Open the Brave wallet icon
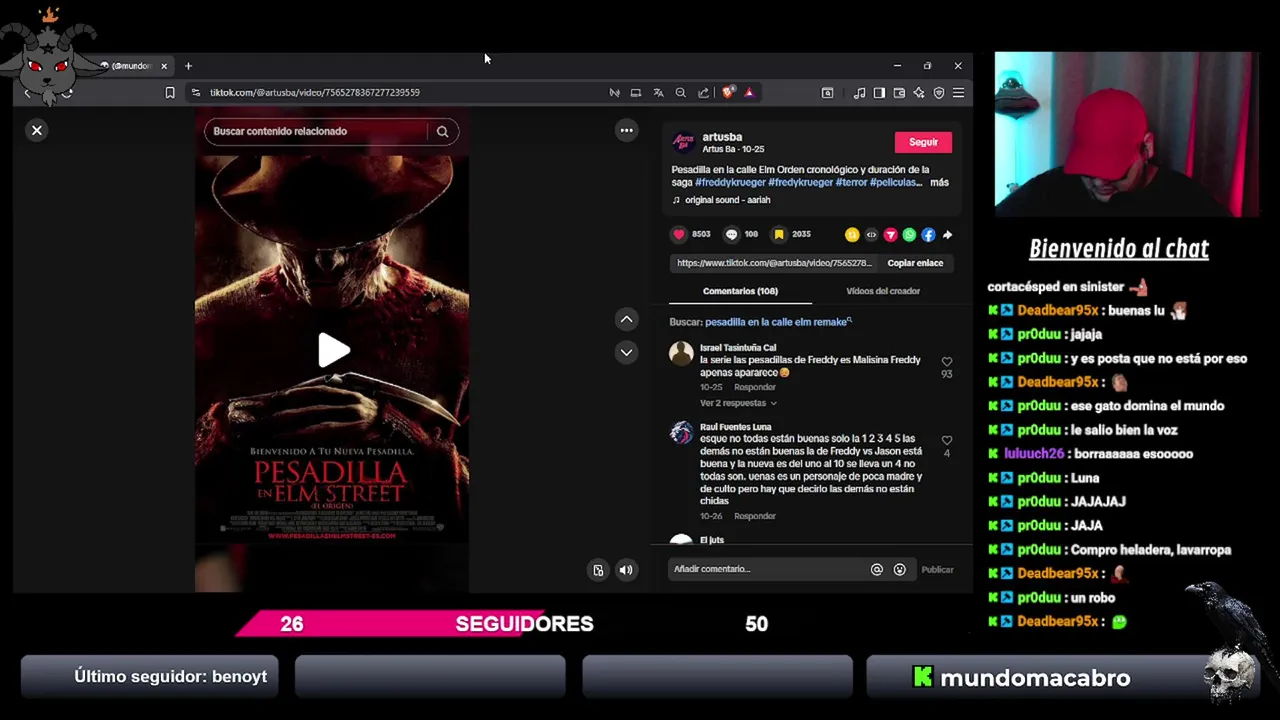This screenshot has height=720, width=1280. tap(899, 93)
